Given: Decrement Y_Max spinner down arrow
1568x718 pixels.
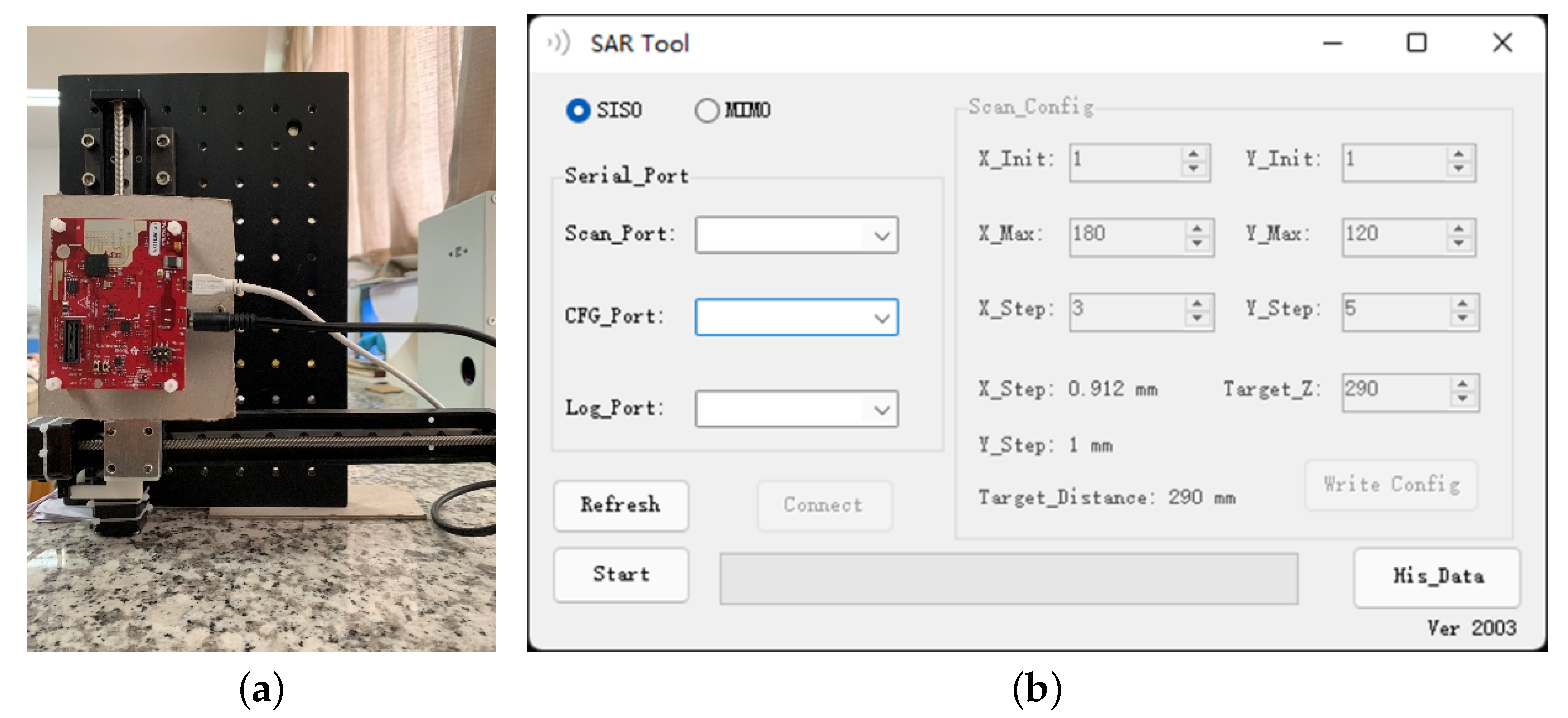Looking at the screenshot, I should (1458, 244).
